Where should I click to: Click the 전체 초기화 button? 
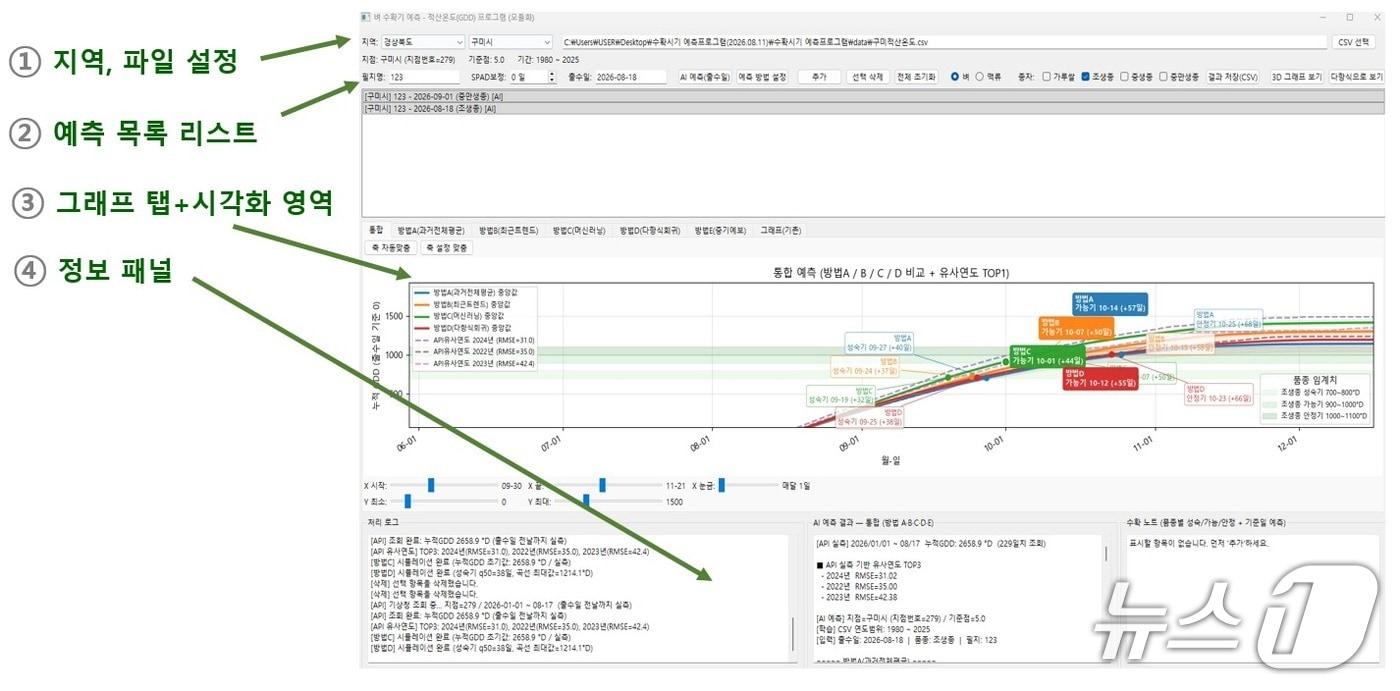pos(917,77)
